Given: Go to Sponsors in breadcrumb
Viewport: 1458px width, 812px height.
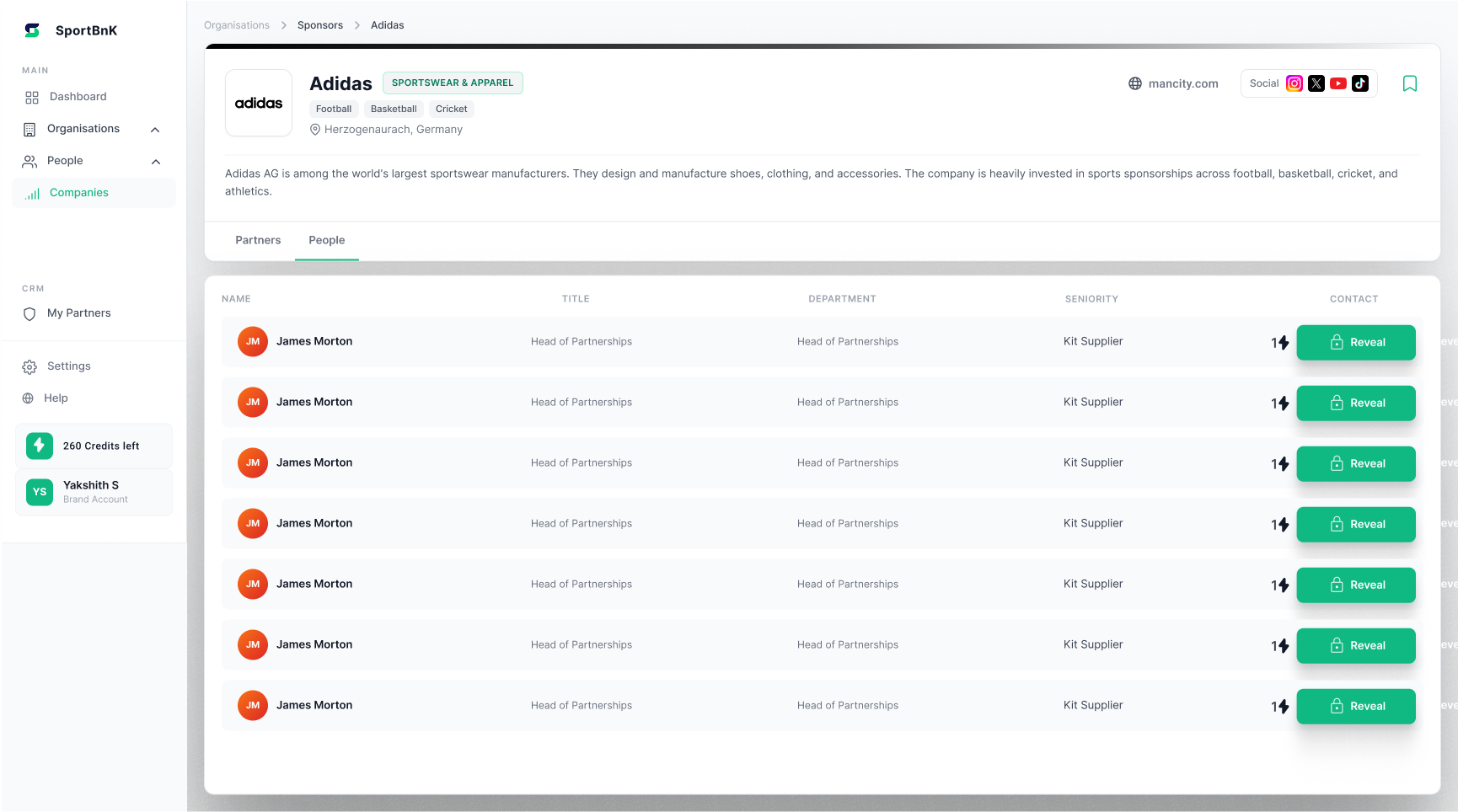Looking at the screenshot, I should pyautogui.click(x=319, y=25).
